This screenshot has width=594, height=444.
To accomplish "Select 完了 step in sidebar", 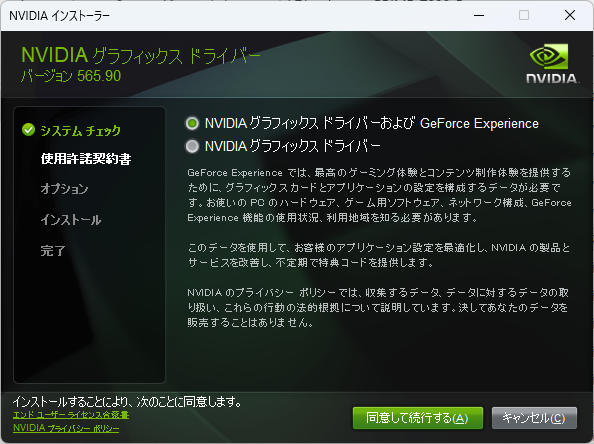I will coord(53,250).
